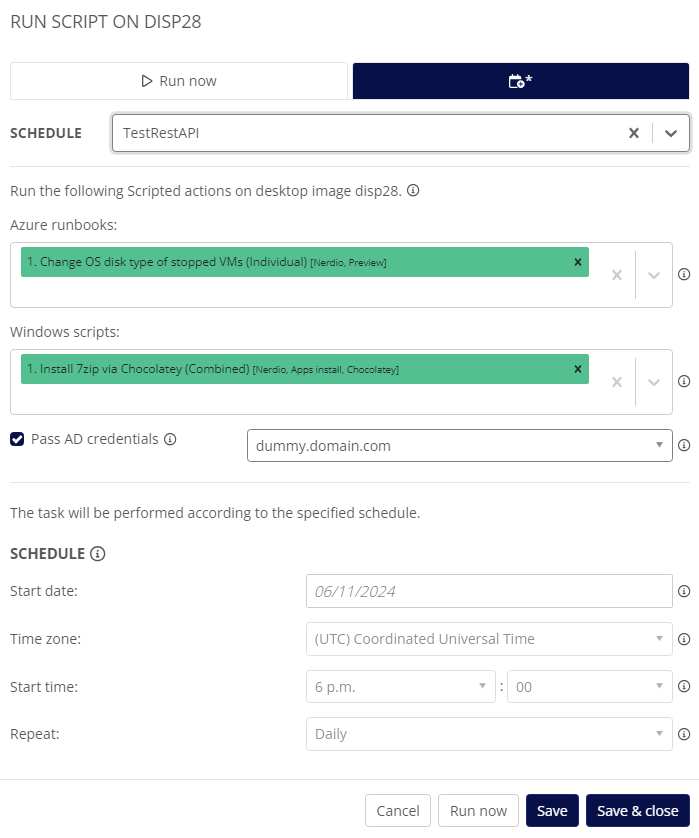Viewport: 699px width, 838px height.
Task: Switch to the Run now tab
Action: 178,81
